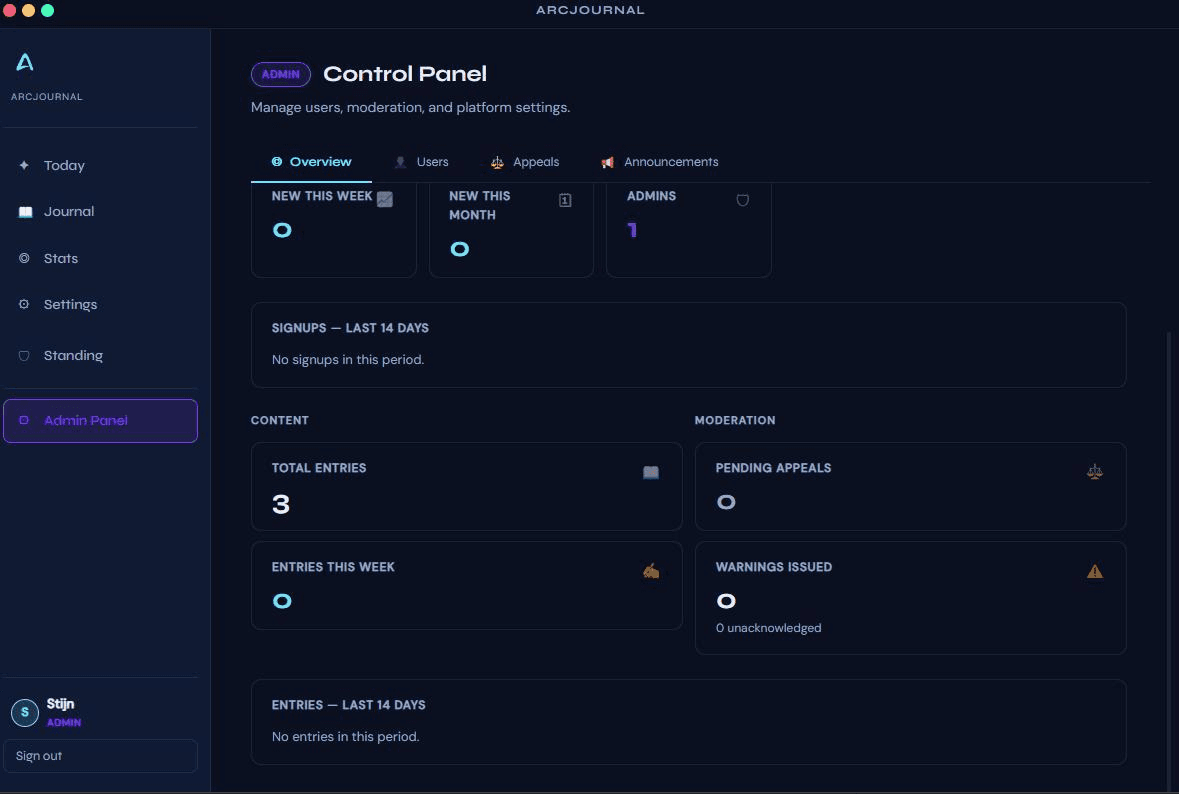Go to the Stats page

point(101,259)
